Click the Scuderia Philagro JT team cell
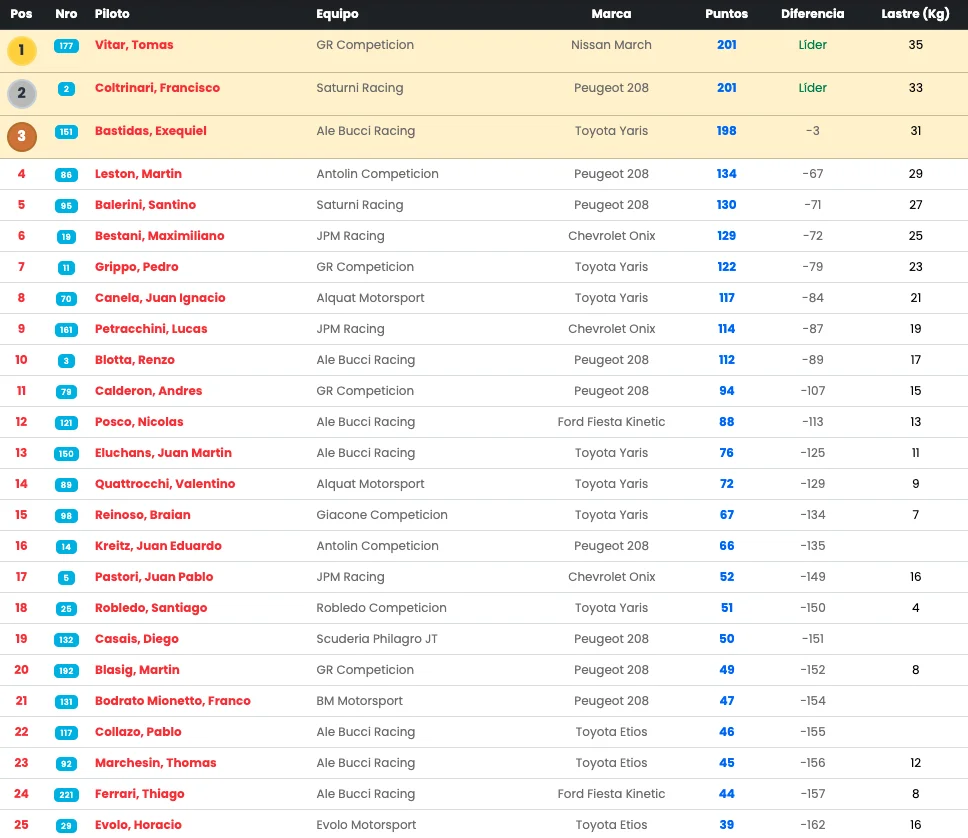This screenshot has height=838, width=968. (x=377, y=639)
